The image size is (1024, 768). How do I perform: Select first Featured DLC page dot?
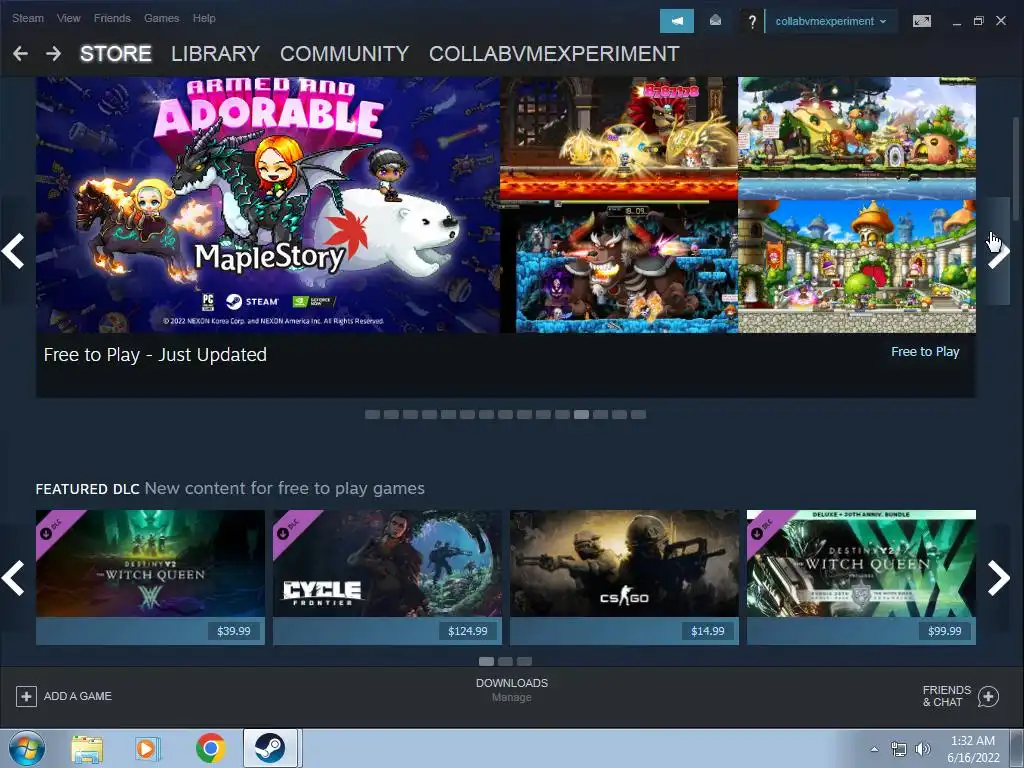tap(487, 662)
